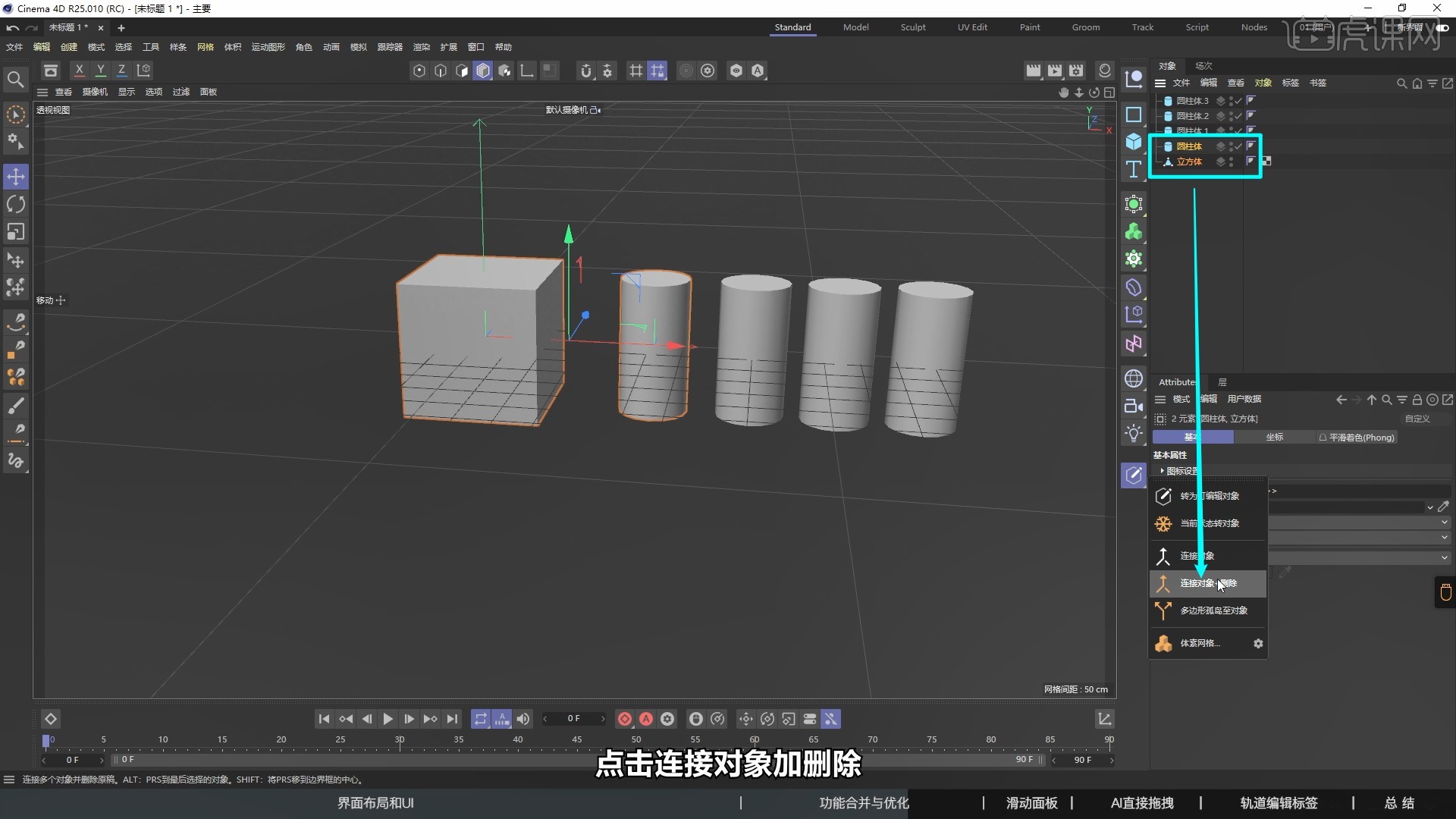Toggle the X axis lock button
This screenshot has width=1456, height=819.
click(79, 70)
